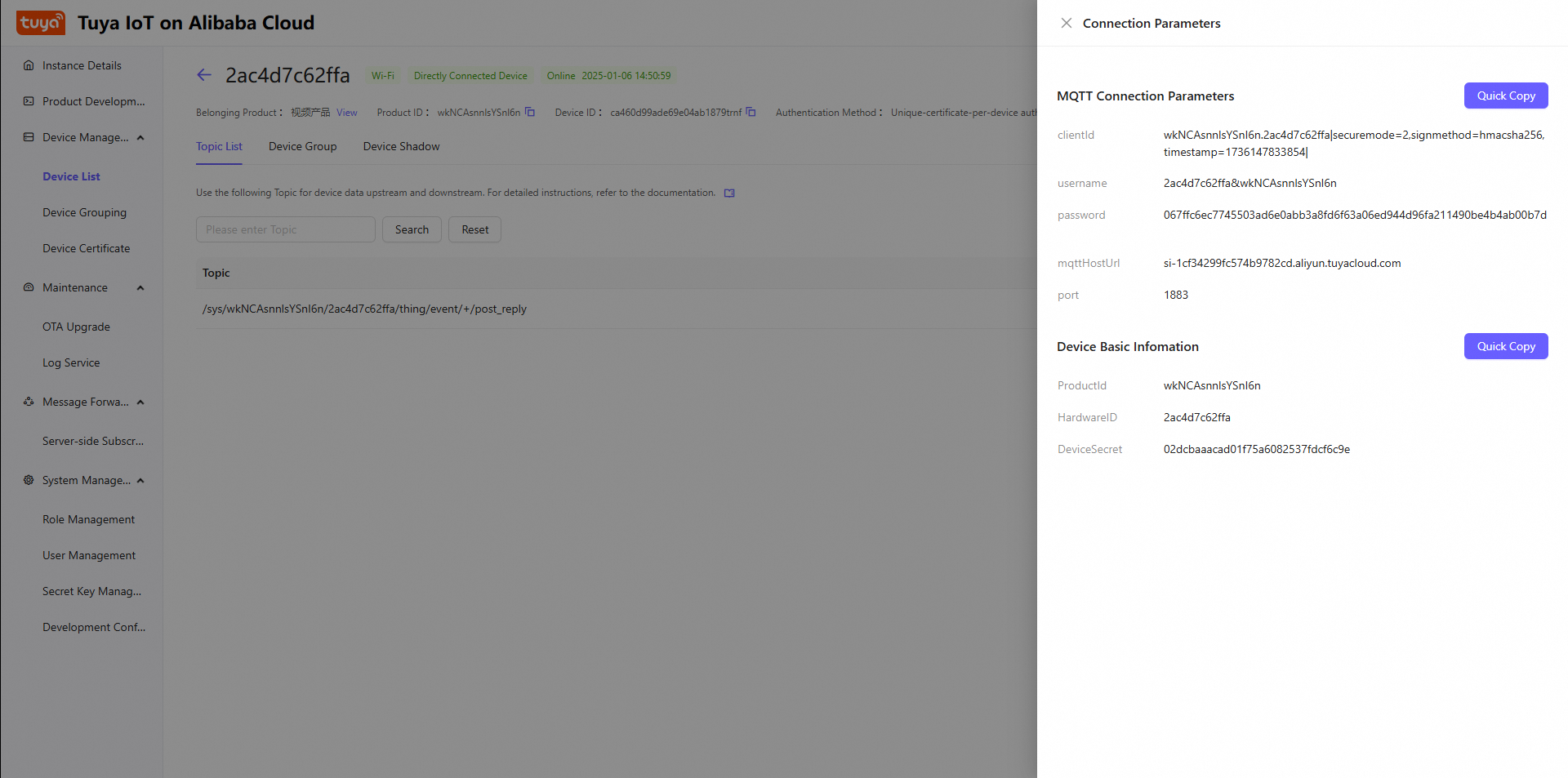Click the HardwareID value 2ac4d7c62ffa
Image resolution: width=1568 pixels, height=778 pixels.
(1197, 417)
